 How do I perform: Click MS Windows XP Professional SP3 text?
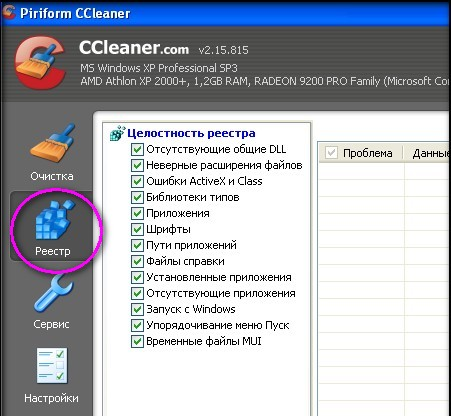(159, 68)
